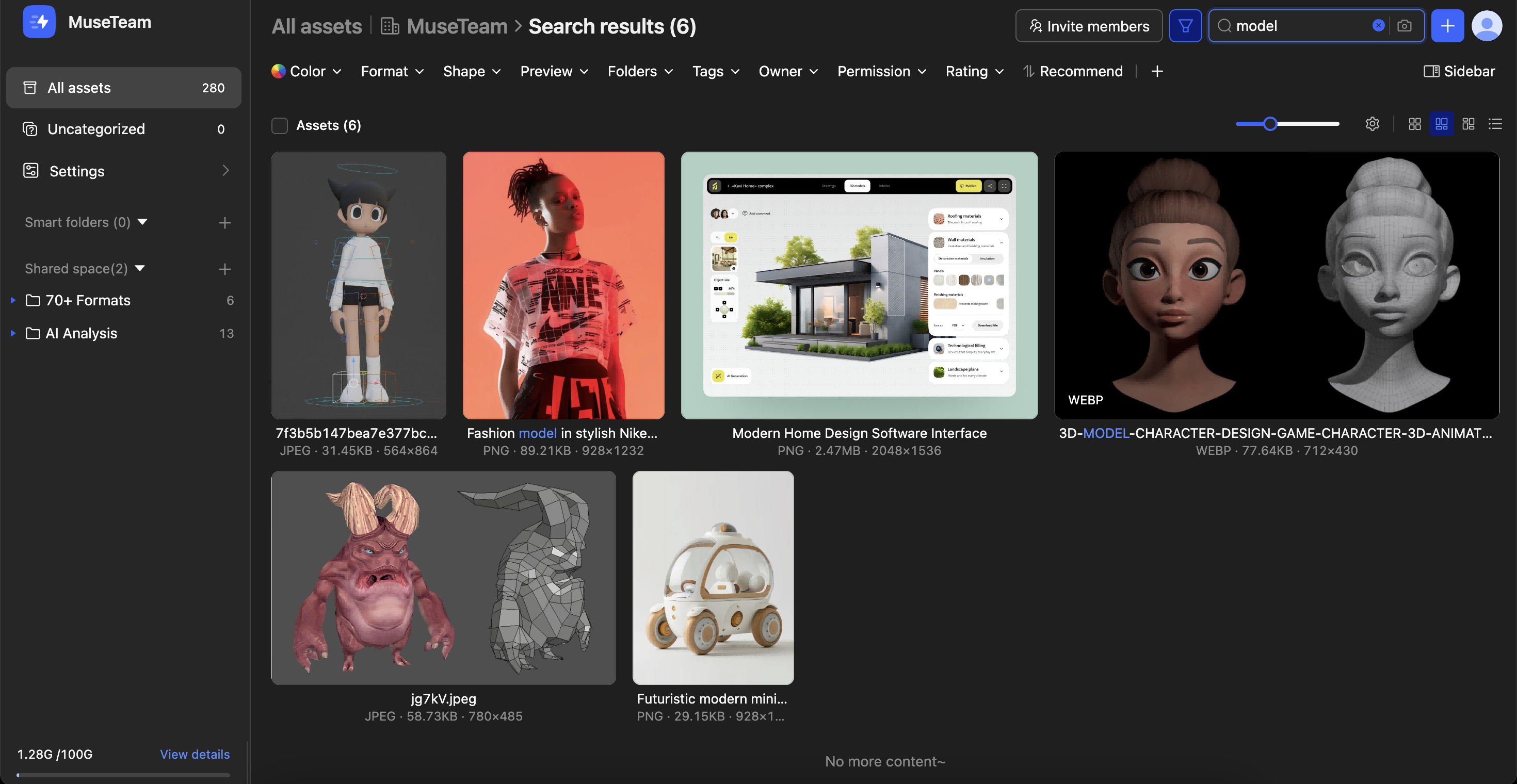Open the user profile avatar
Image resolution: width=1517 pixels, height=784 pixels.
coord(1487,26)
